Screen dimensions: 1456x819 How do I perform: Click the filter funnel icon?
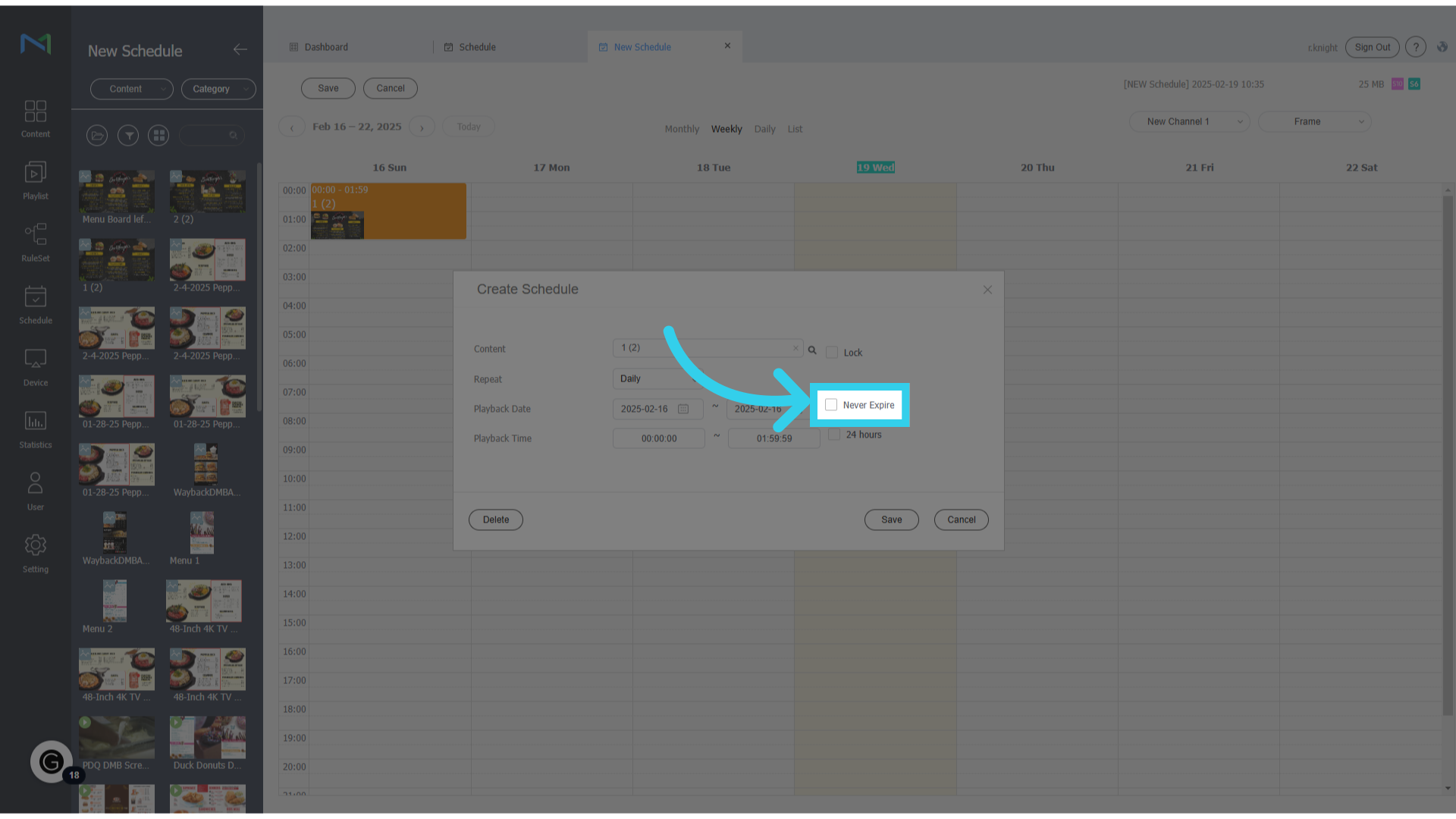point(128,136)
